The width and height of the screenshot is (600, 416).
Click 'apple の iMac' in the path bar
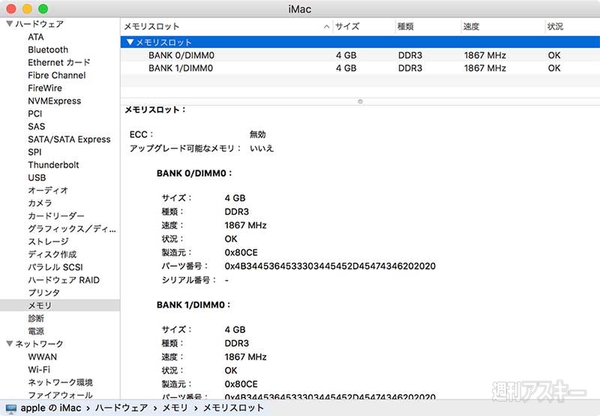pyautogui.click(x=51, y=408)
